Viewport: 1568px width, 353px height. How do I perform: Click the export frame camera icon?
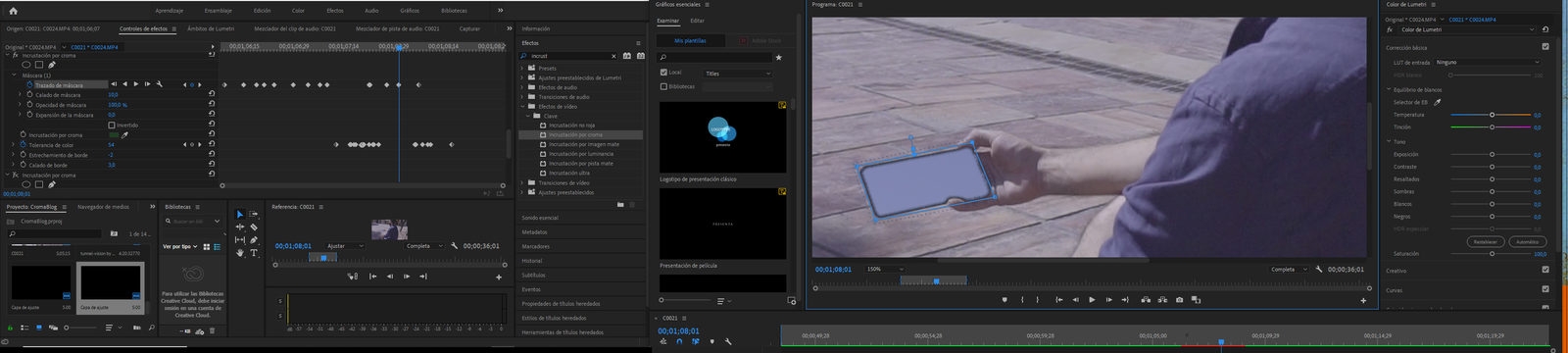(1179, 300)
